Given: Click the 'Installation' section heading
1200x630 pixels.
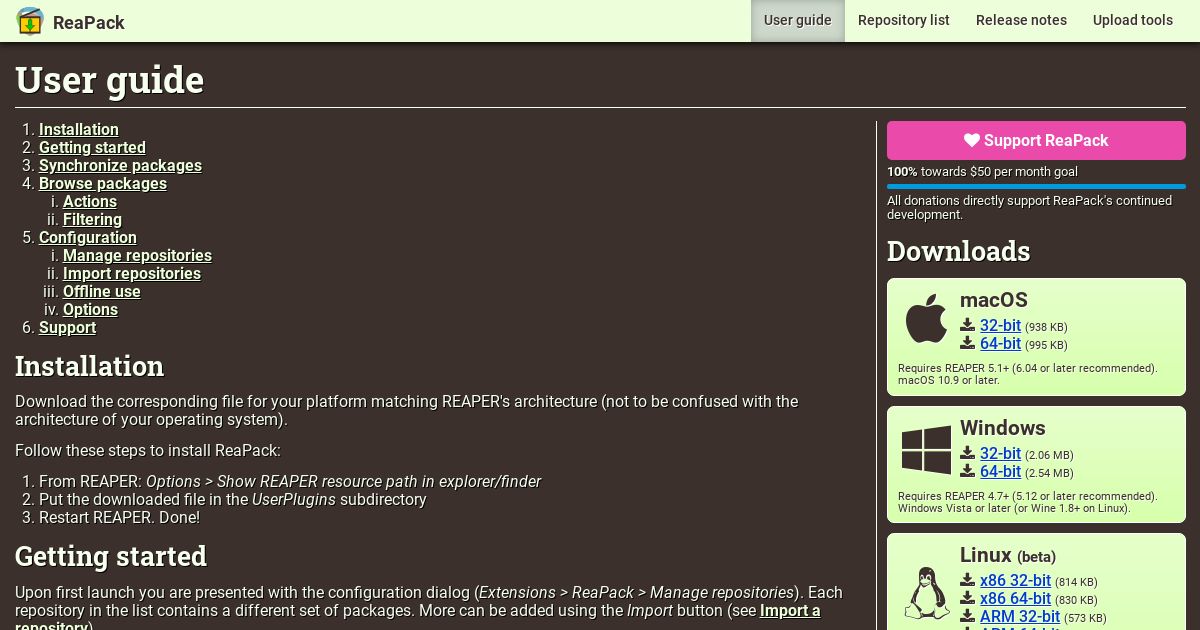Looking at the screenshot, I should (x=89, y=366).
